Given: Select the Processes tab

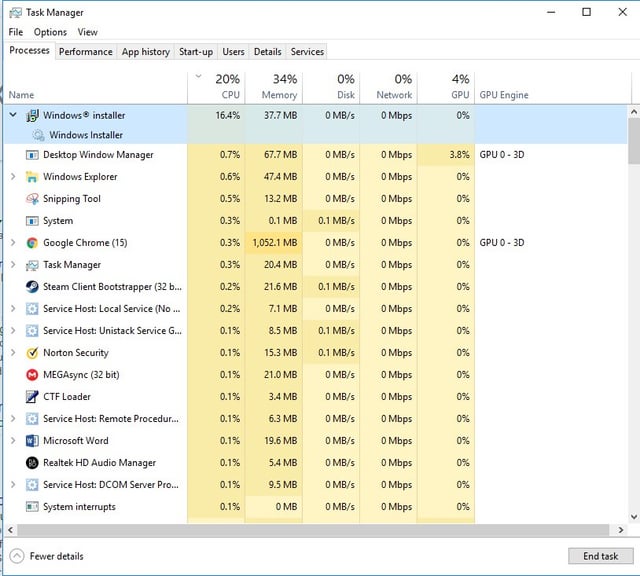Looking at the screenshot, I should tap(29, 51).
